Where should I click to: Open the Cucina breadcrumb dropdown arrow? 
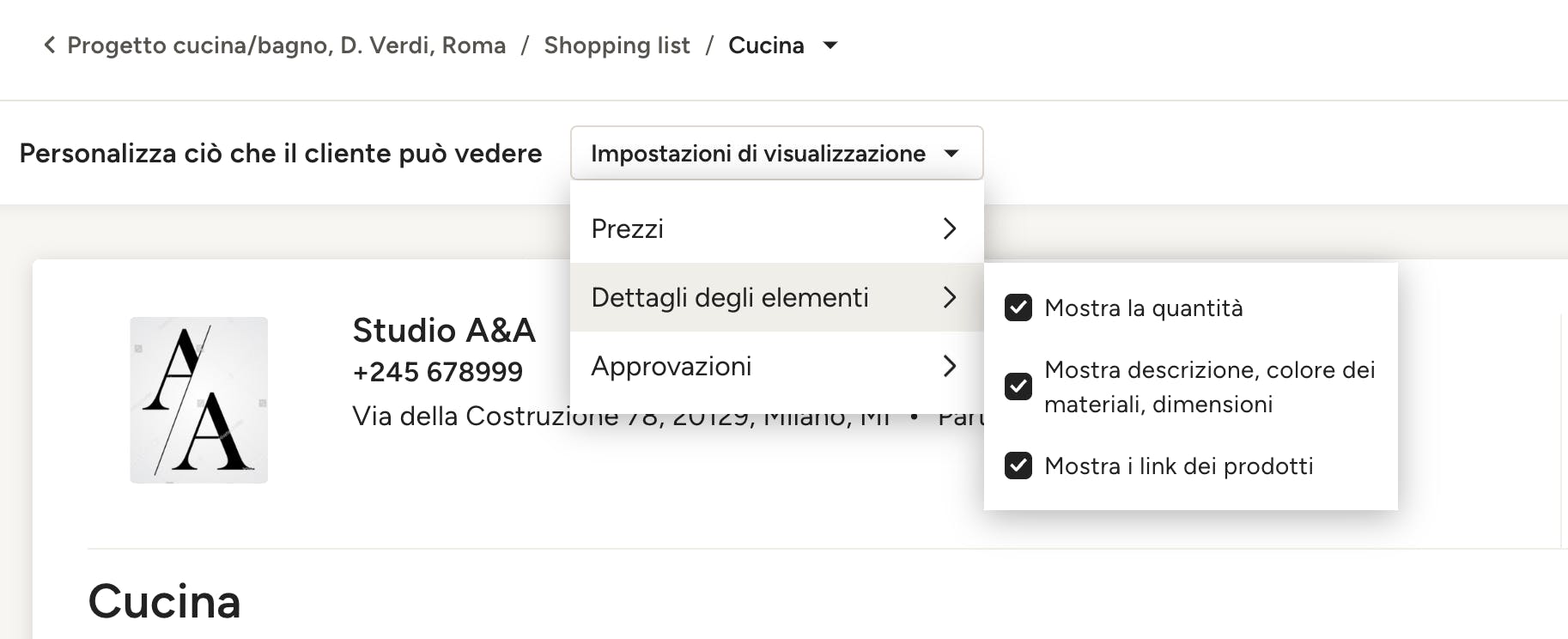[830, 46]
